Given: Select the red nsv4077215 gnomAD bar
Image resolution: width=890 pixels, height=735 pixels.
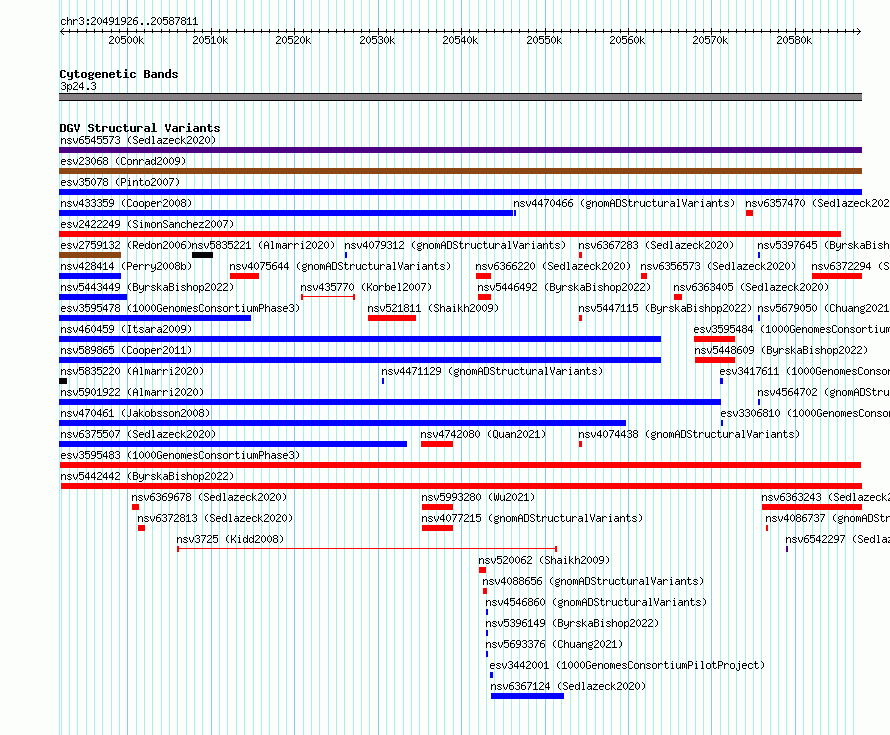Looking at the screenshot, I should point(437,528).
